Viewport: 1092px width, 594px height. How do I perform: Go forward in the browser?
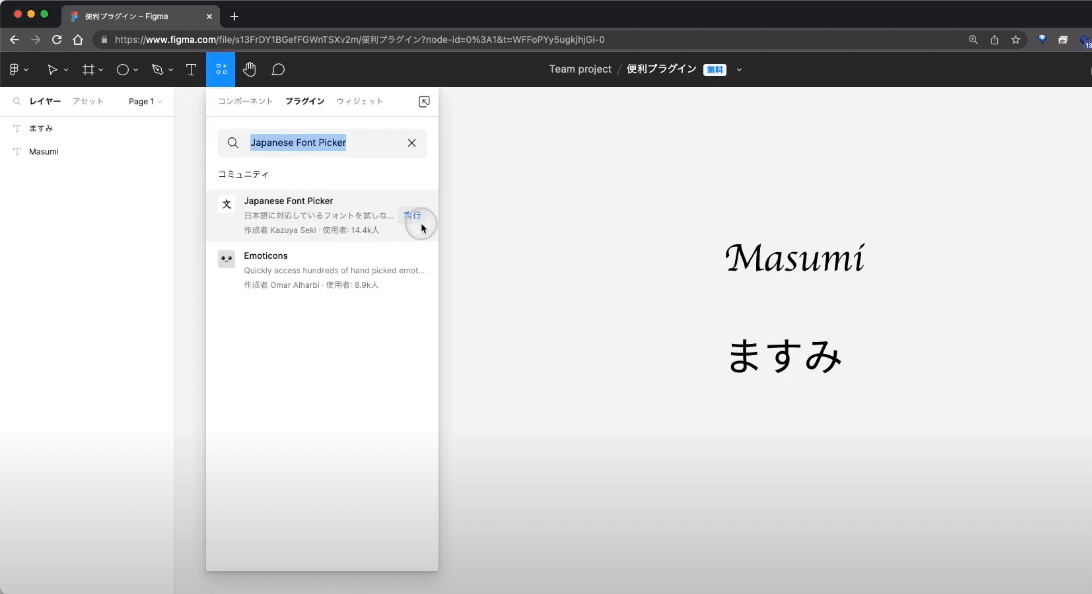[36, 40]
